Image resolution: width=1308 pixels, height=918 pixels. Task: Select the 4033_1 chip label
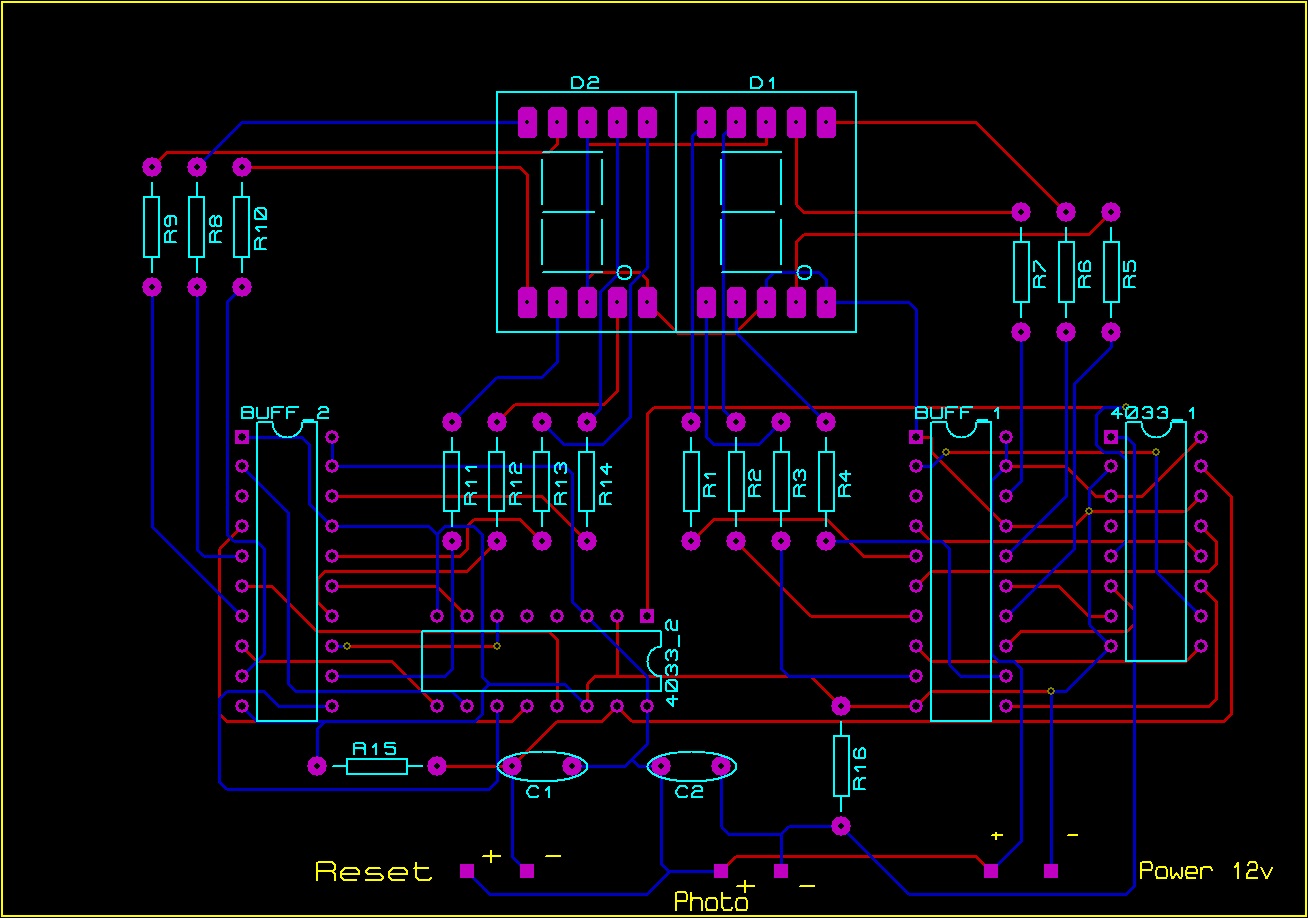[x=1154, y=412]
